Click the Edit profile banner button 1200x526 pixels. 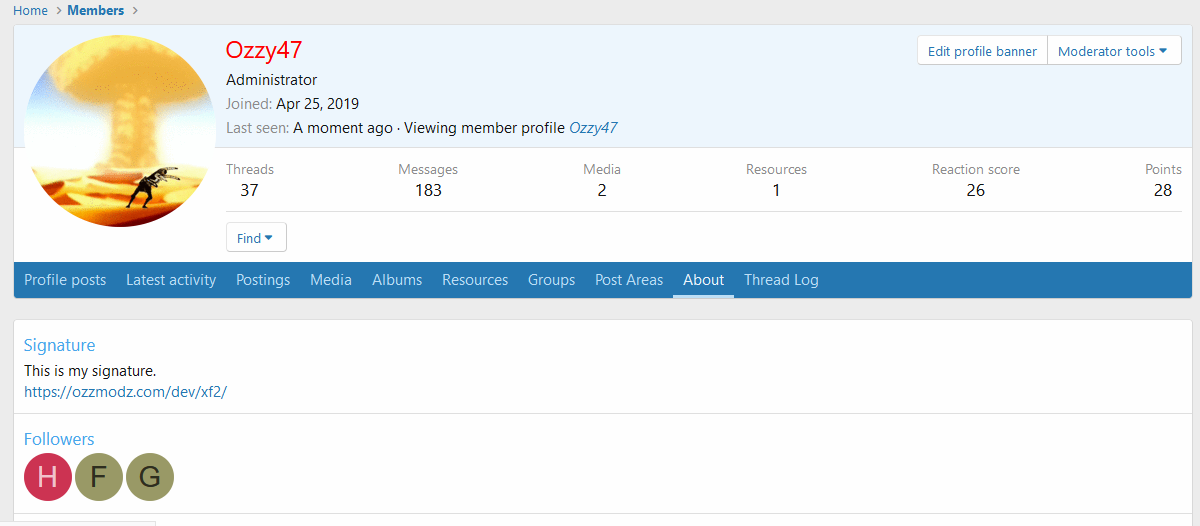(x=982, y=51)
